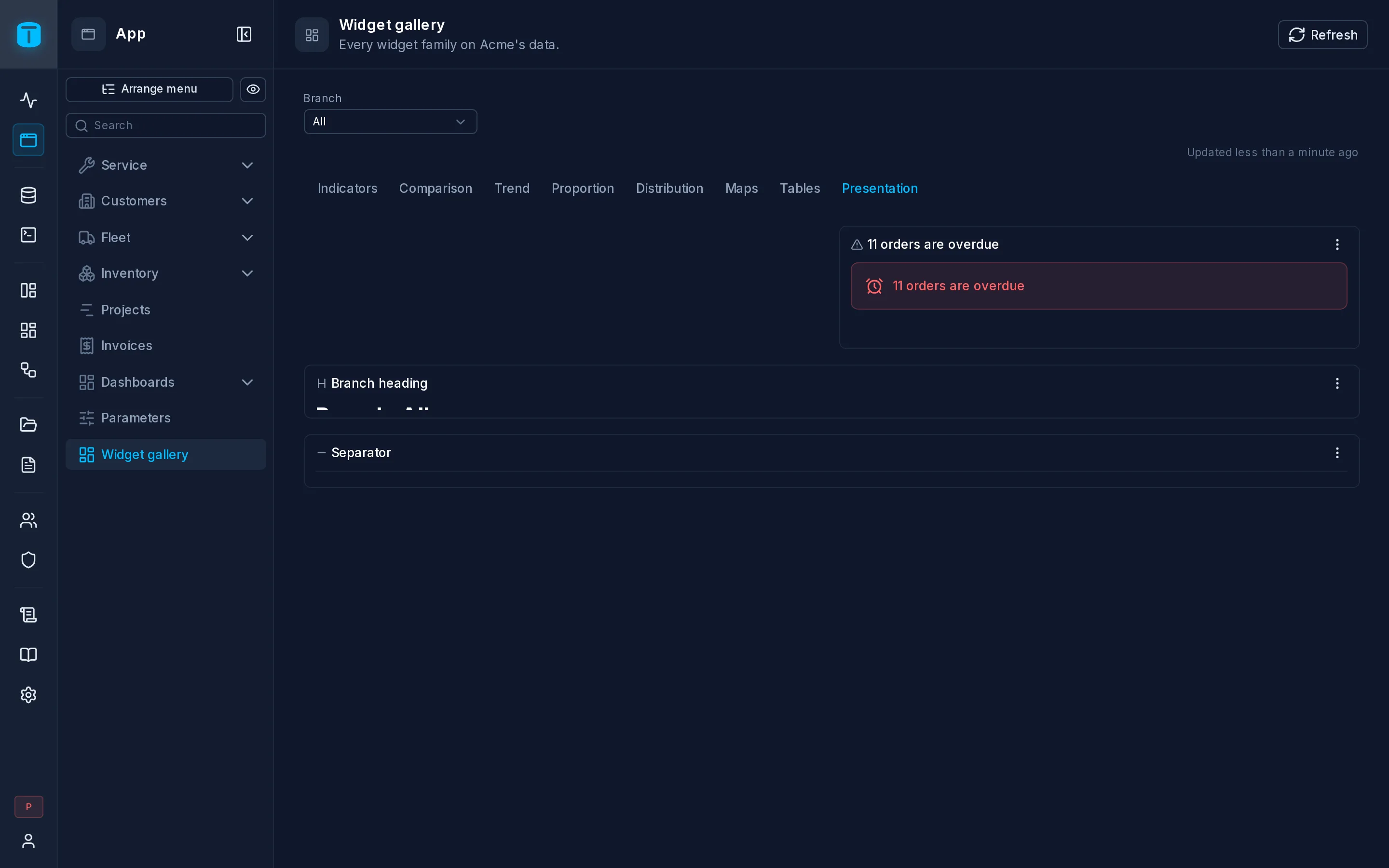Open the book documentation icon
Viewport: 1389px width, 868px height.
pos(28,655)
